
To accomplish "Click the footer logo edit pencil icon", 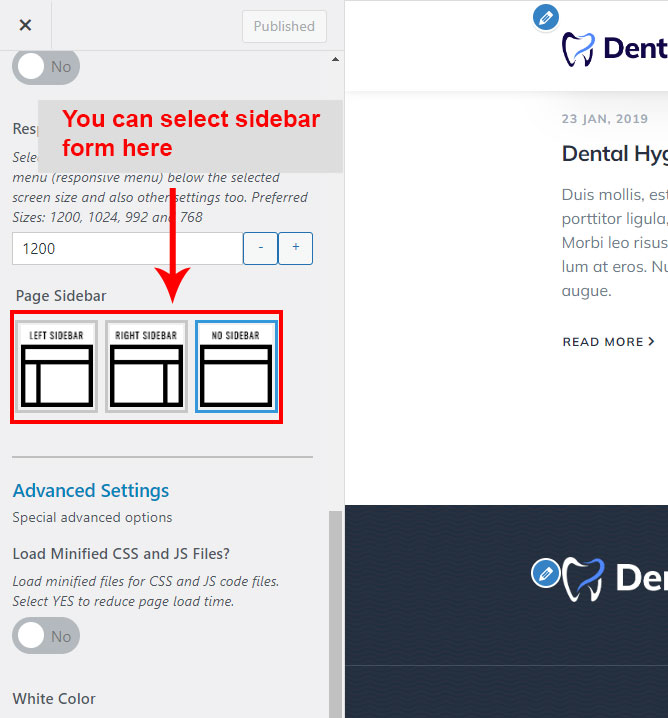I will click(545, 573).
